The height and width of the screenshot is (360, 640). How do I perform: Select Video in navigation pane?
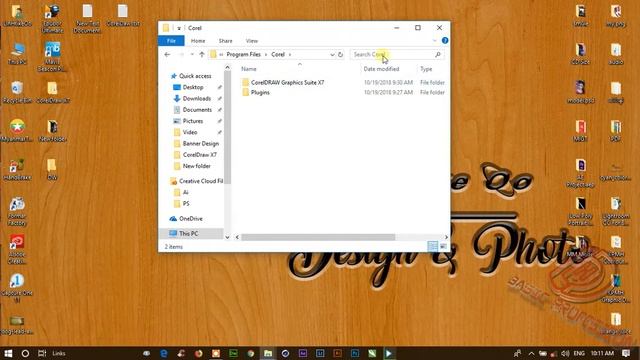coord(185,132)
